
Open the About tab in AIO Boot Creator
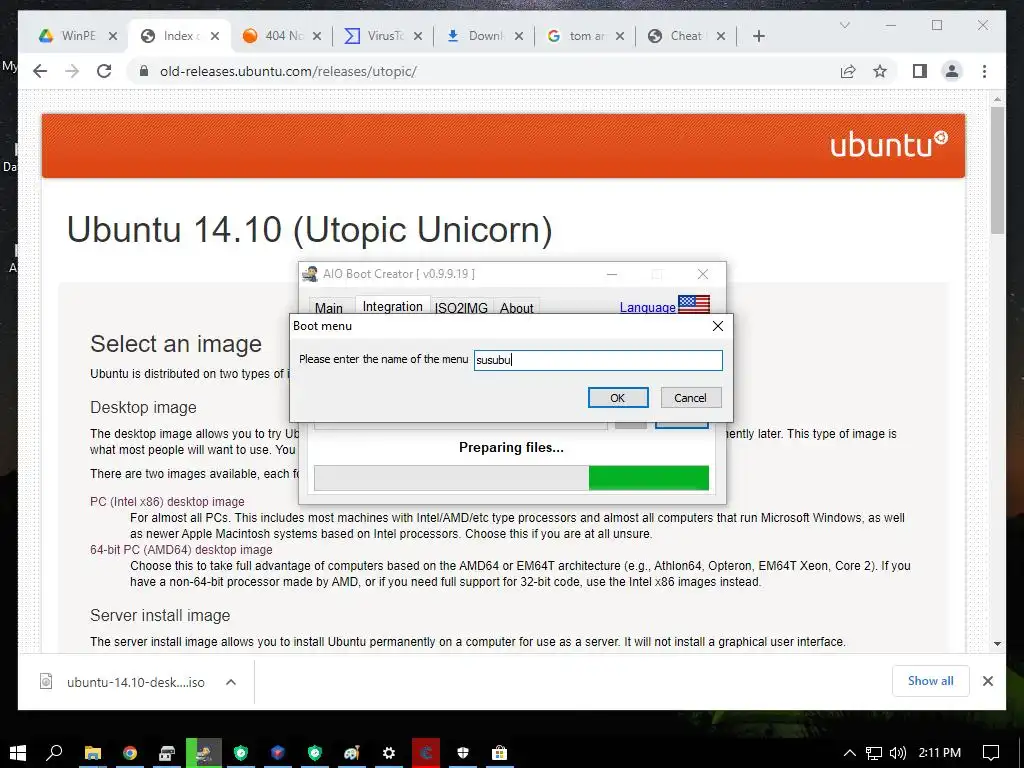(x=517, y=308)
